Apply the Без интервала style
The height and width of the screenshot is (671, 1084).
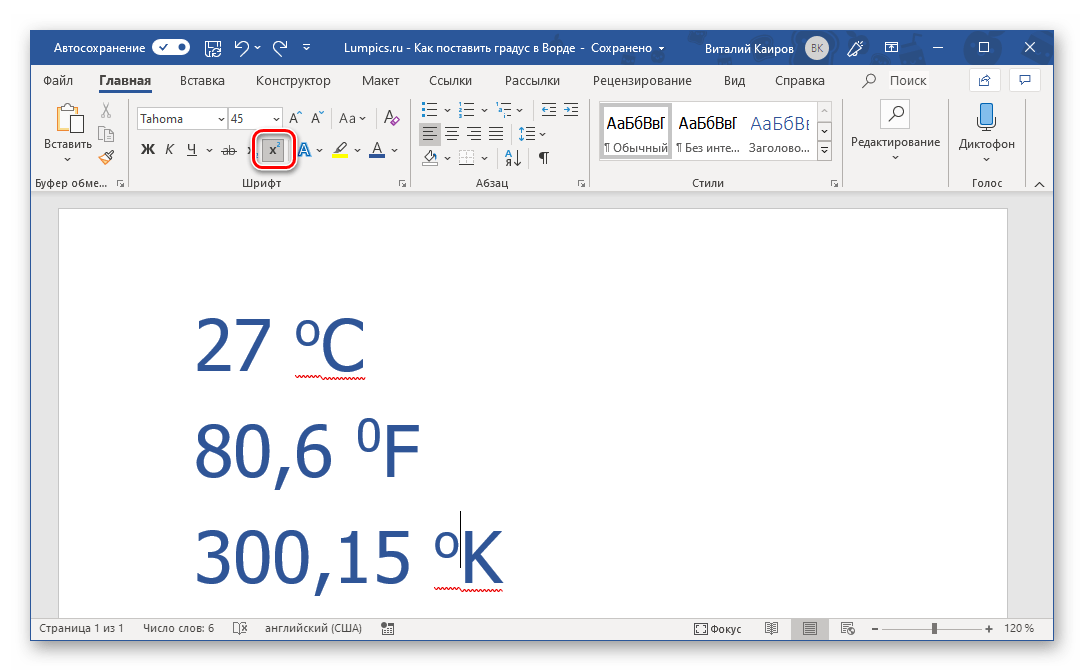point(707,132)
